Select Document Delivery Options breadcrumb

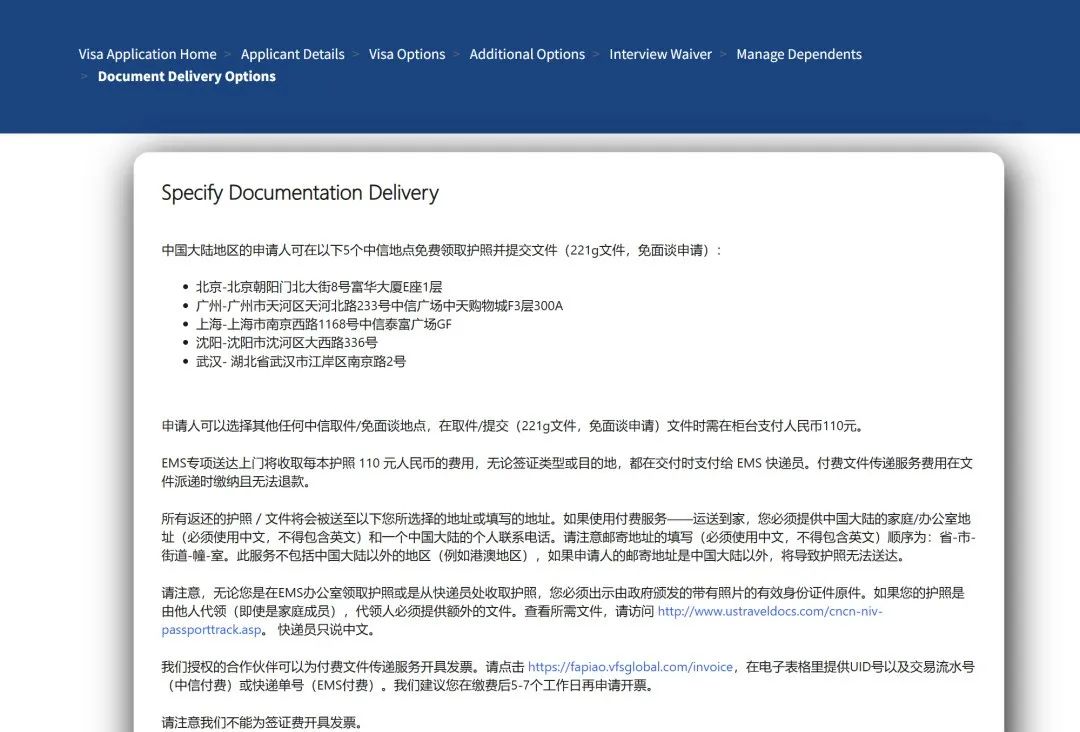pyautogui.click(x=187, y=76)
